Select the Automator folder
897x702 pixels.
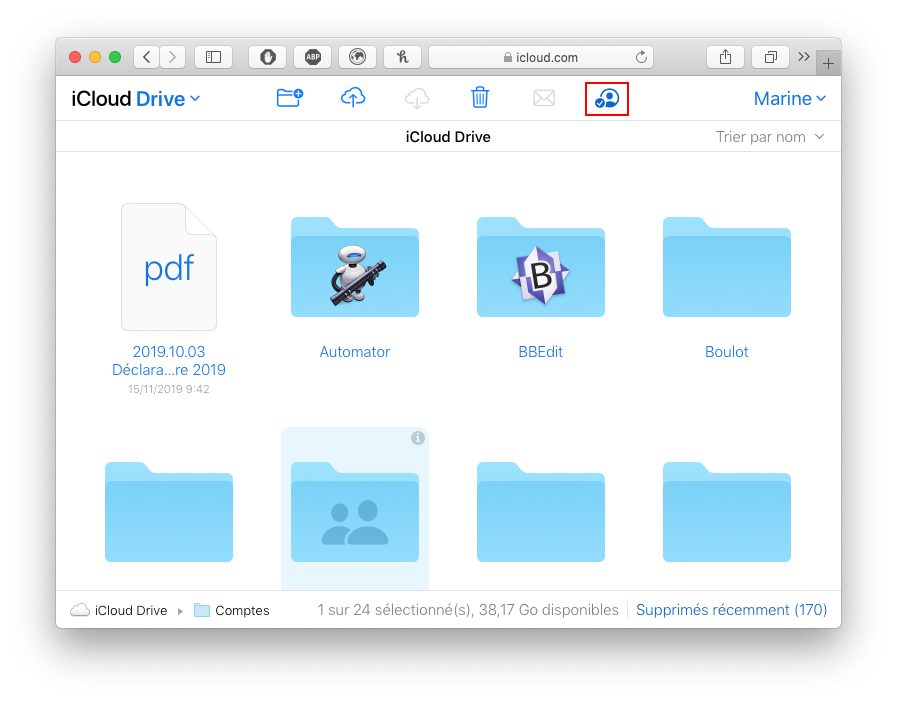point(354,270)
